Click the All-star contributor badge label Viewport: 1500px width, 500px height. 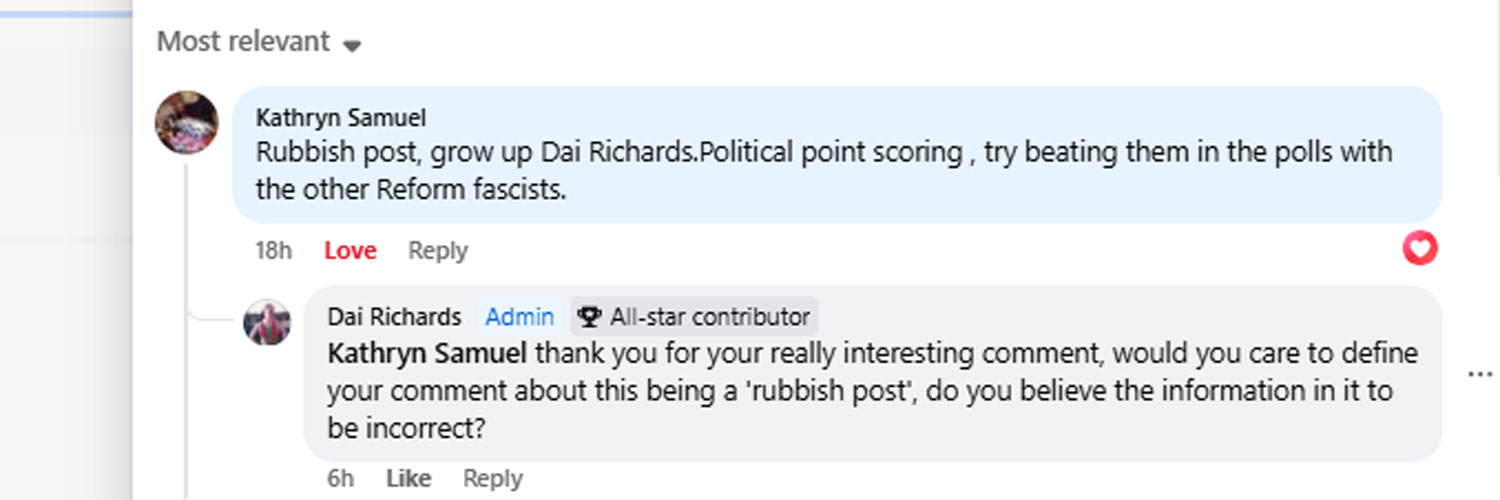coord(710,317)
